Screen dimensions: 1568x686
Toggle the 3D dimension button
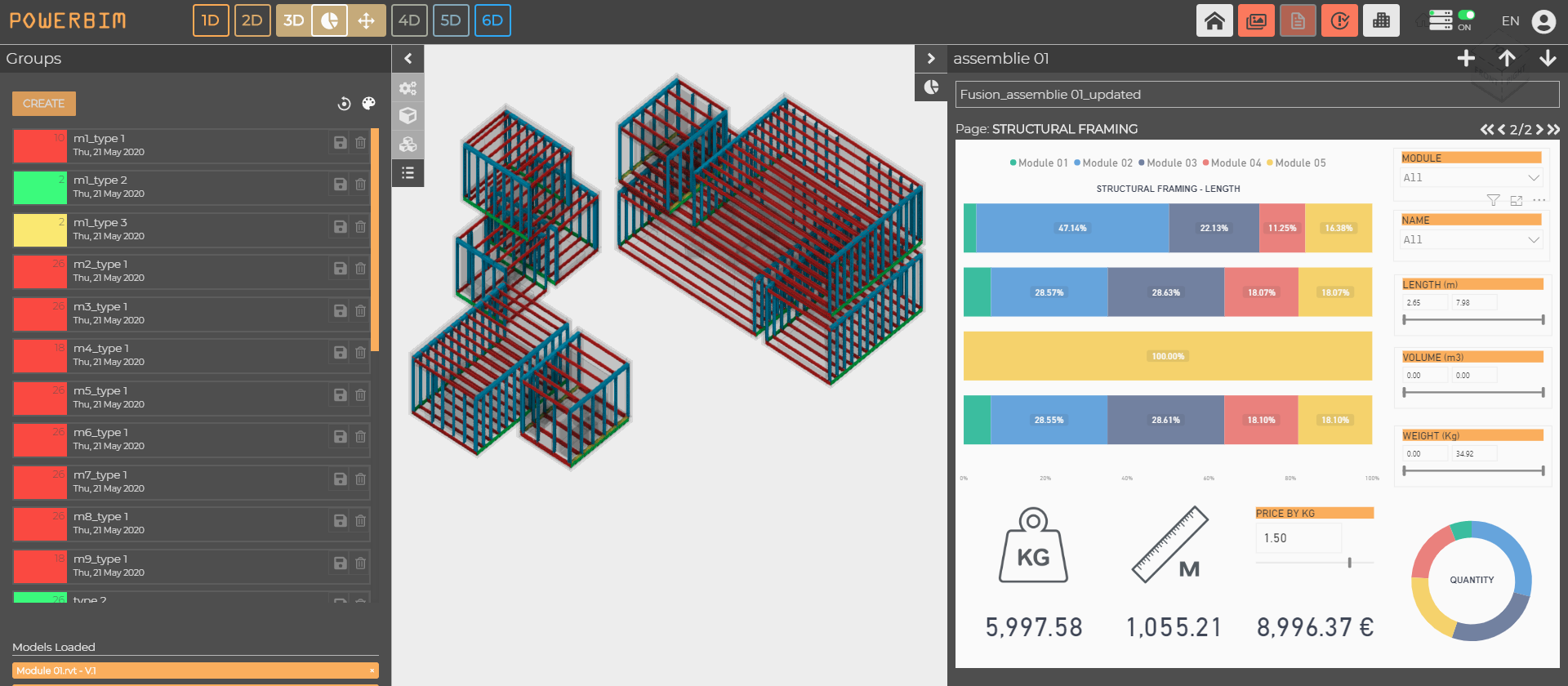tap(294, 20)
